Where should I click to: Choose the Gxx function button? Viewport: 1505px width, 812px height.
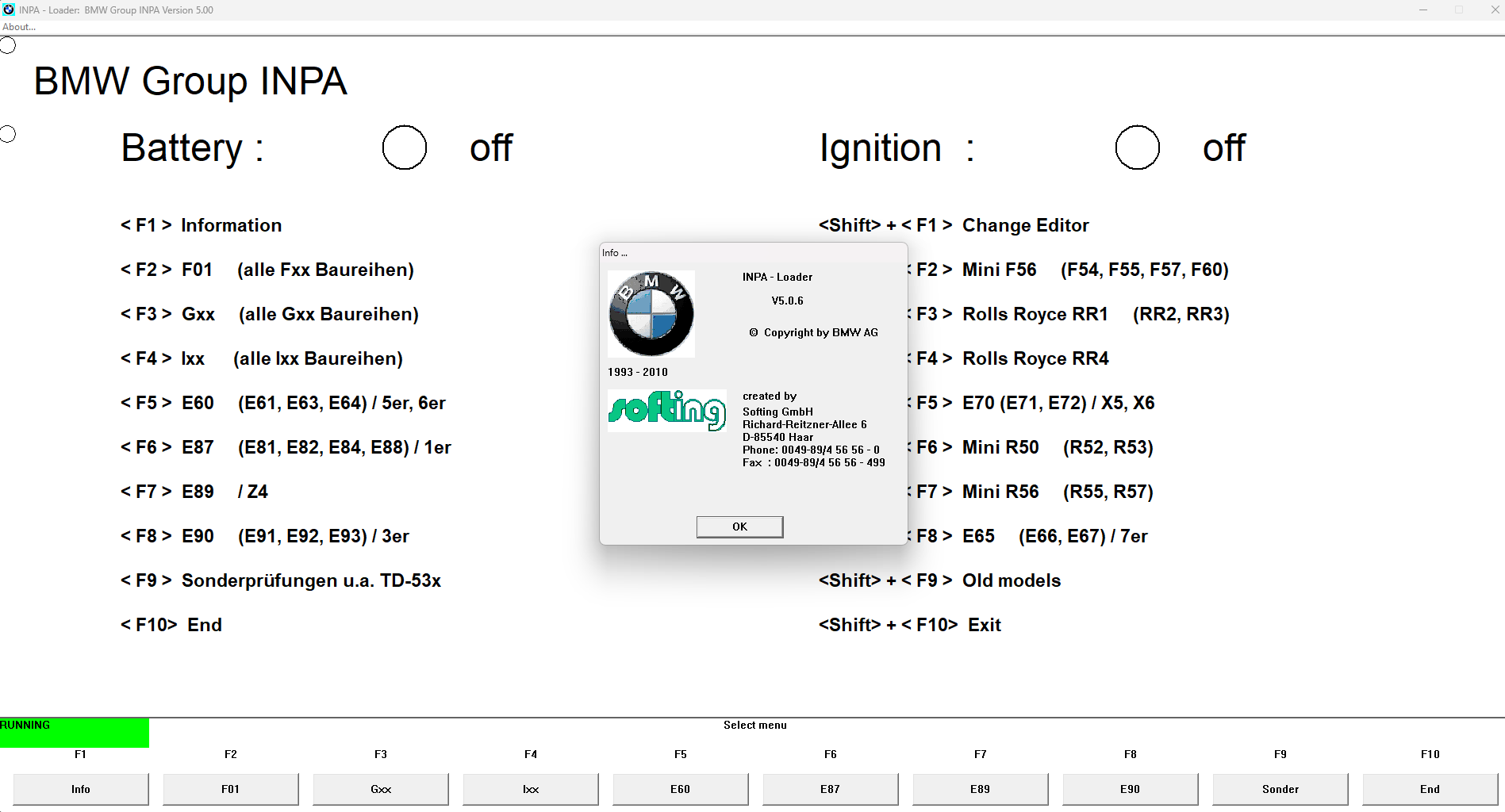(x=381, y=789)
